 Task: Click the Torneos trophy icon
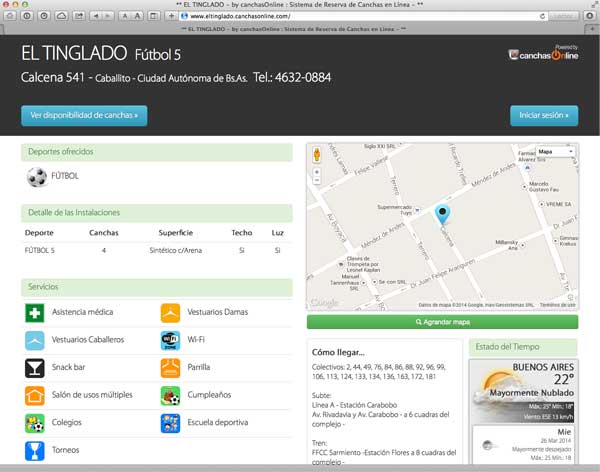click(34, 451)
